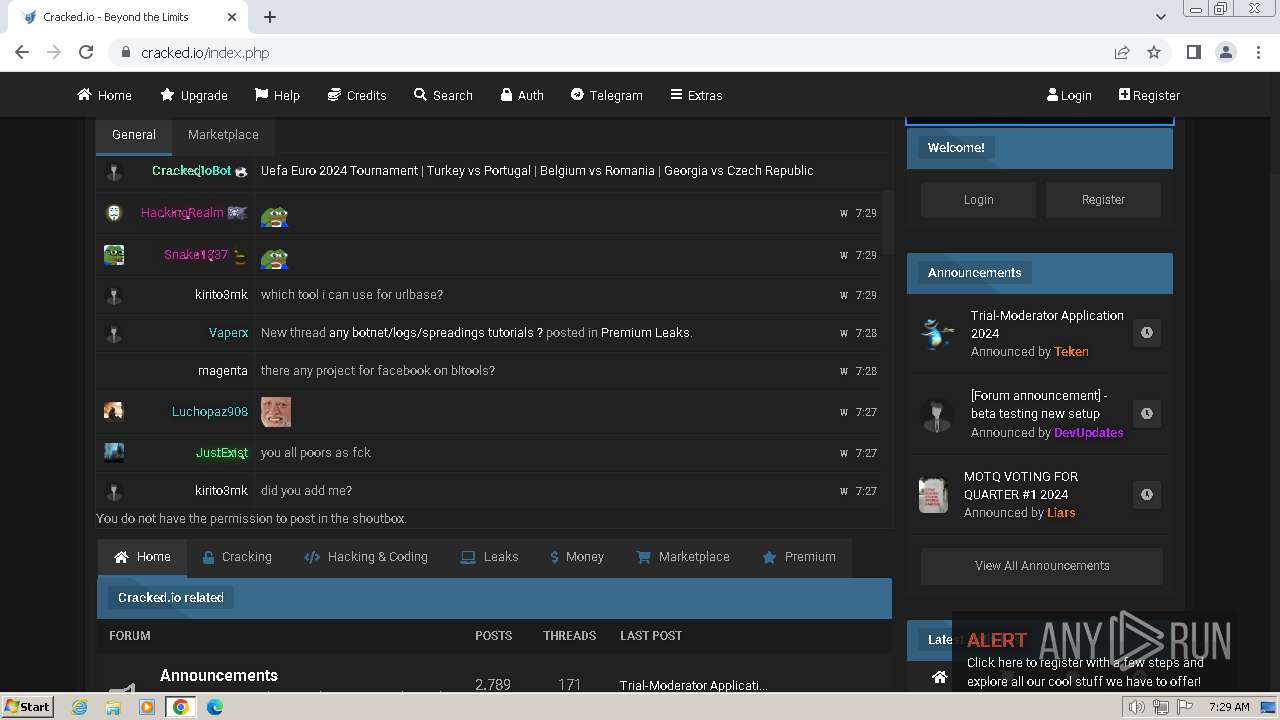The height and width of the screenshot is (720, 1280).
Task: Click the Login button in Welcome panel
Action: coord(978,200)
